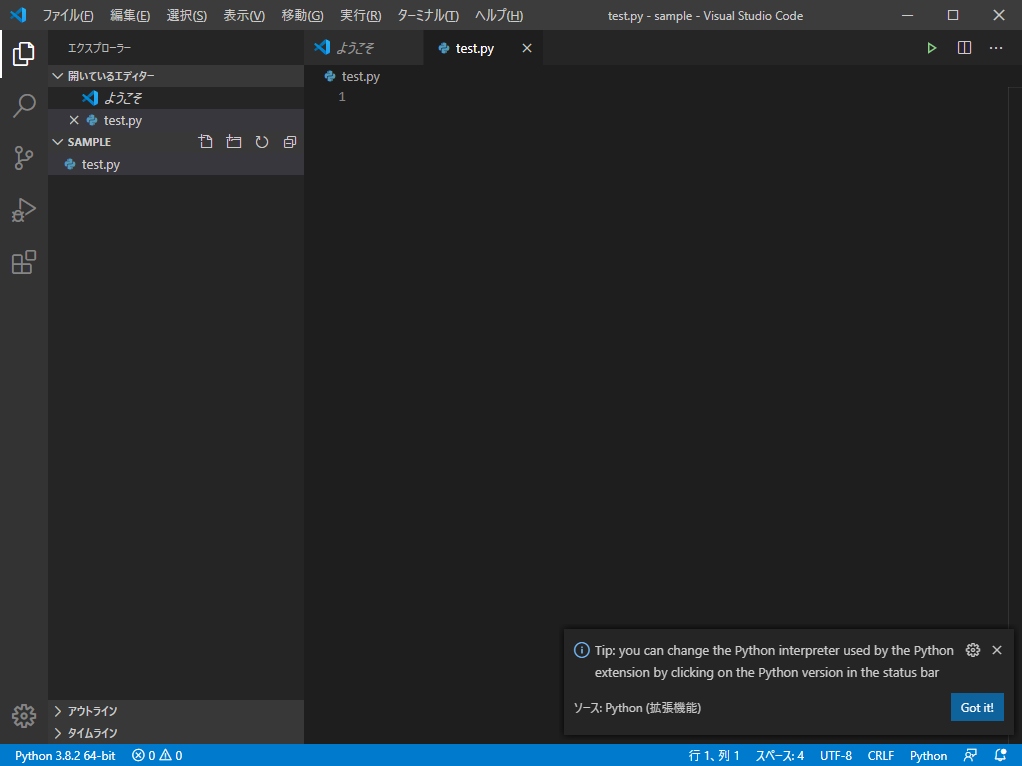Click the Got it! button

976,707
